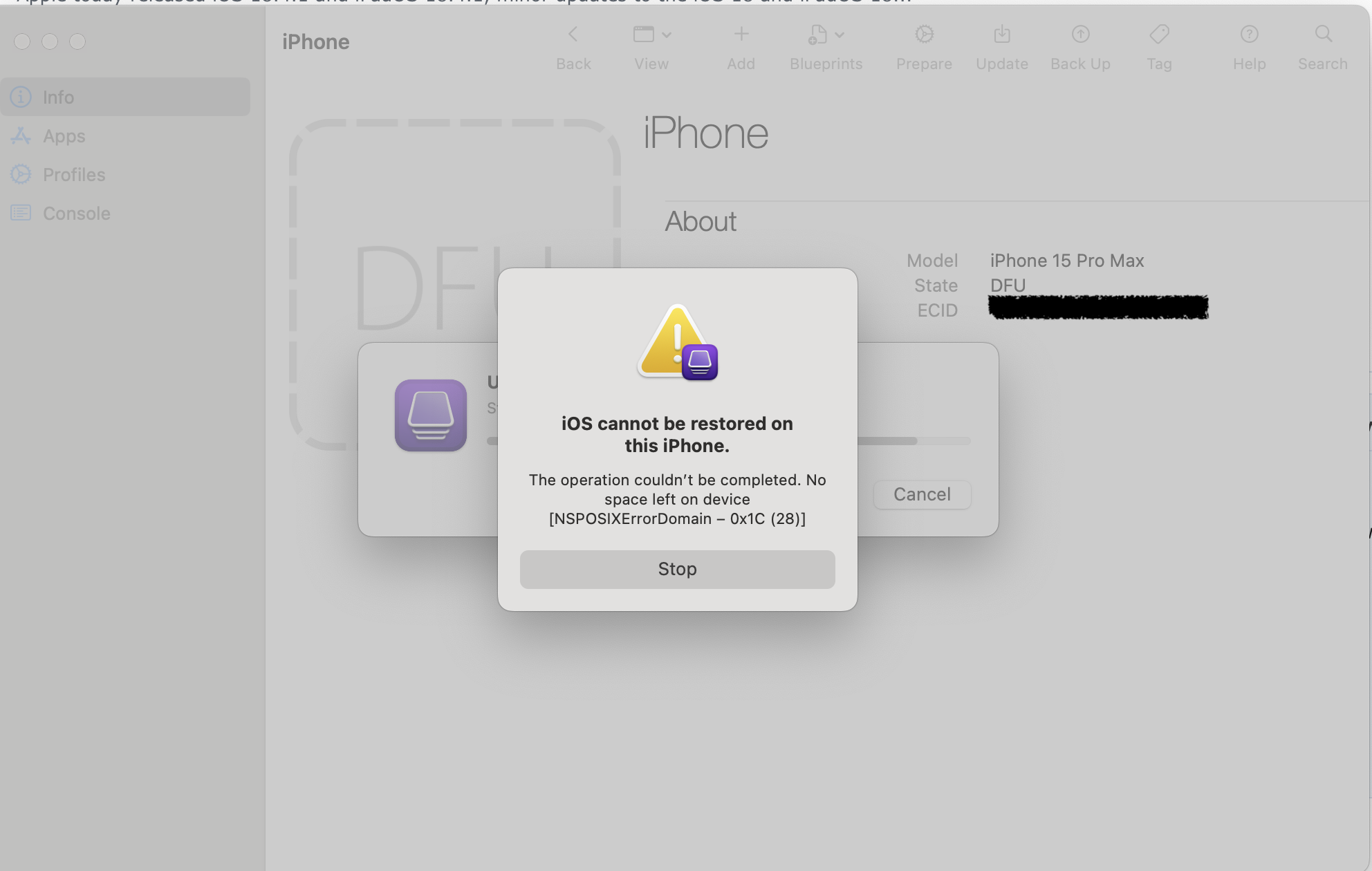Click the Profiles gear icon in sidebar

coord(21,174)
